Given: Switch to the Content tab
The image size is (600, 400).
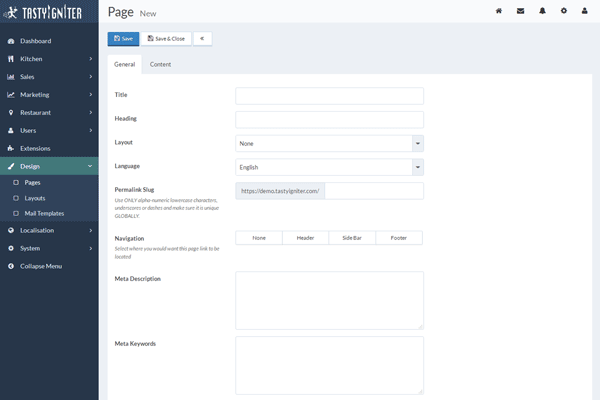Looking at the screenshot, I should click(x=160, y=65).
